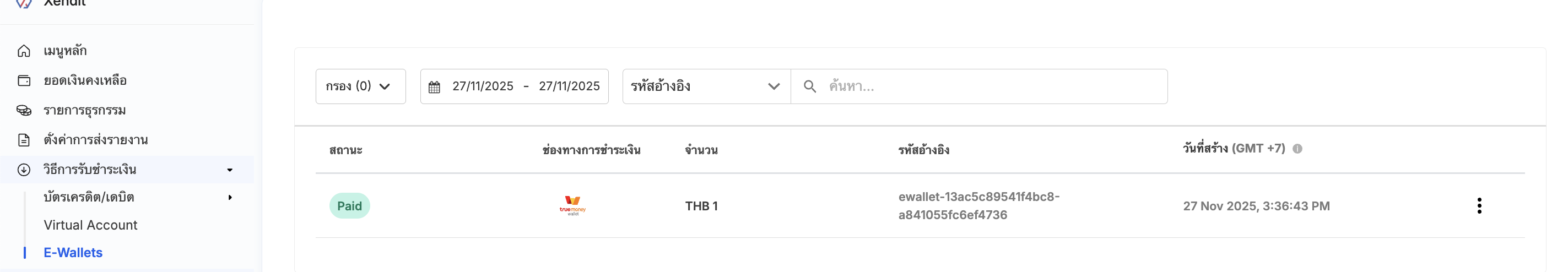Click the Paid status badge
Image resolution: width=1568 pixels, height=272 pixels.
pyautogui.click(x=349, y=206)
